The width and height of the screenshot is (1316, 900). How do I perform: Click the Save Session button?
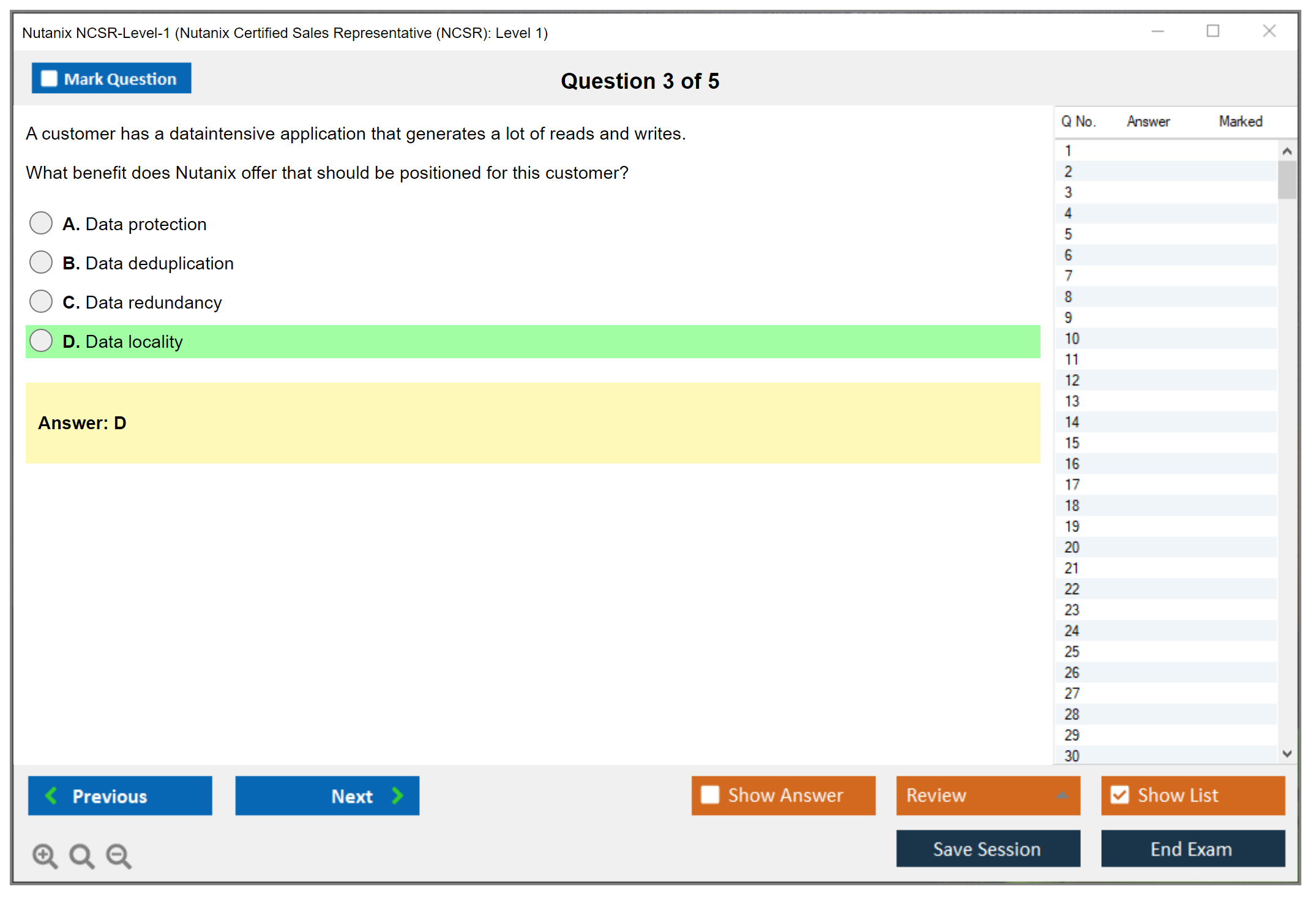987,849
